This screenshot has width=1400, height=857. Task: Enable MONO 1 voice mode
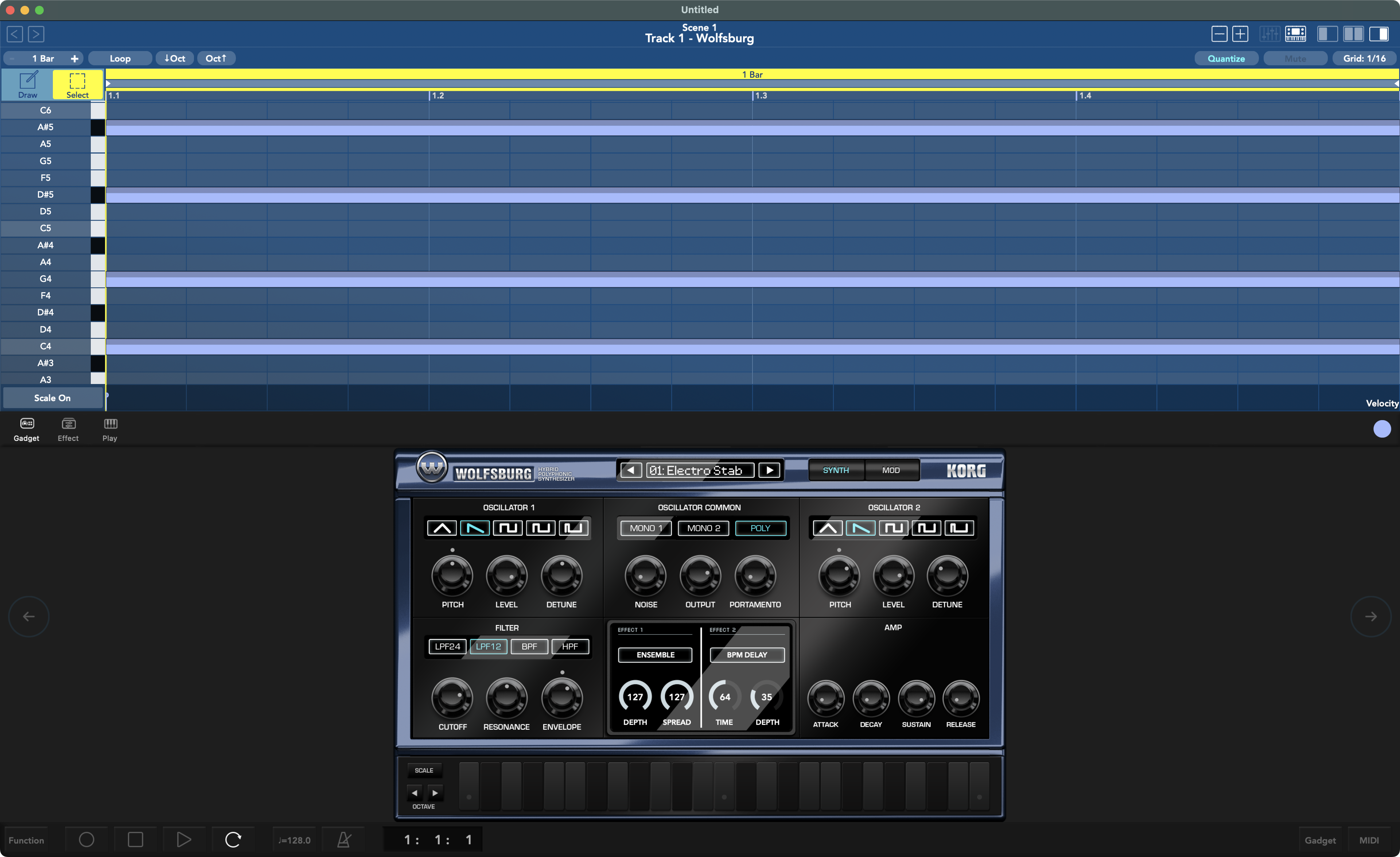coord(646,528)
